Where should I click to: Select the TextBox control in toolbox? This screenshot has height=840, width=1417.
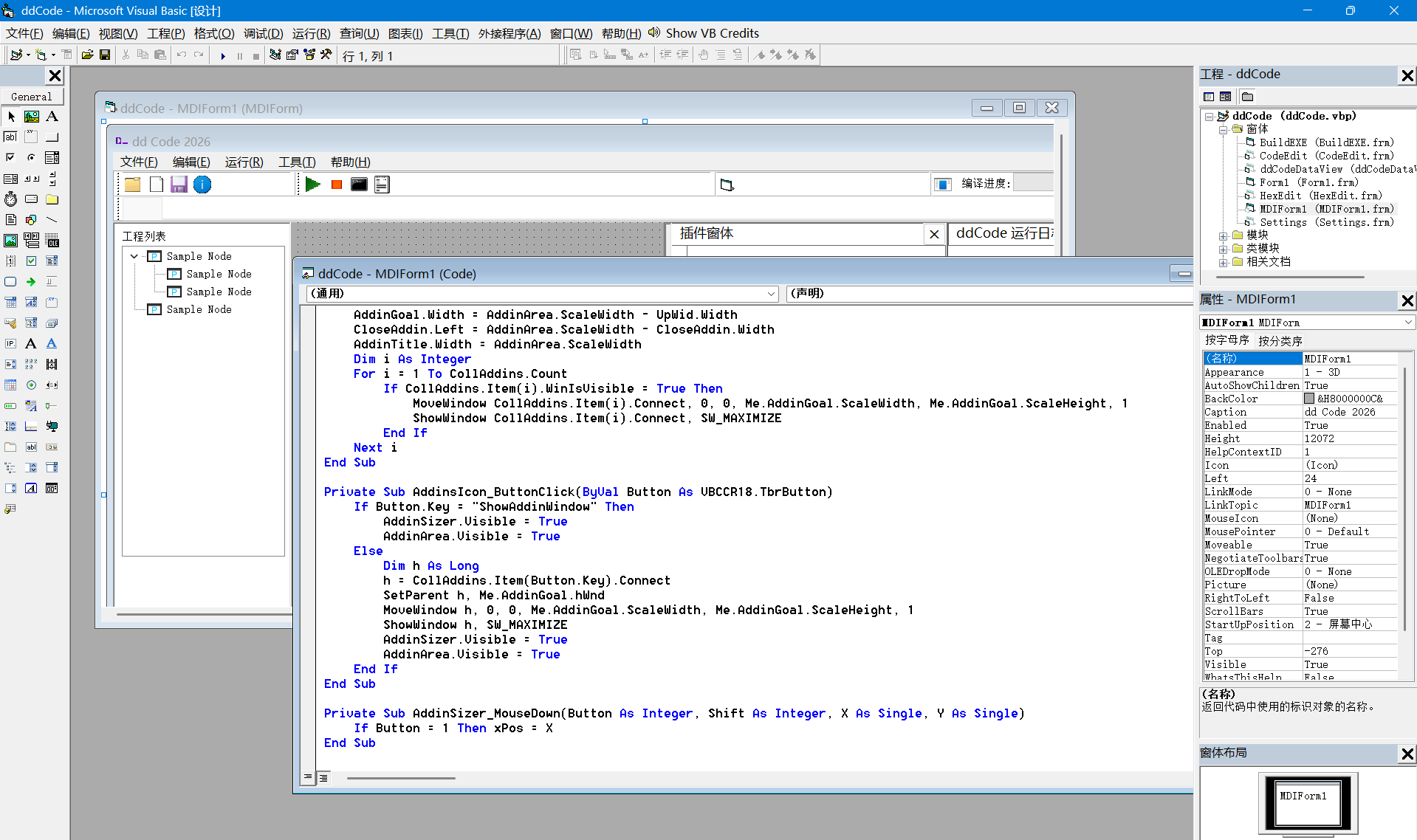(x=11, y=137)
